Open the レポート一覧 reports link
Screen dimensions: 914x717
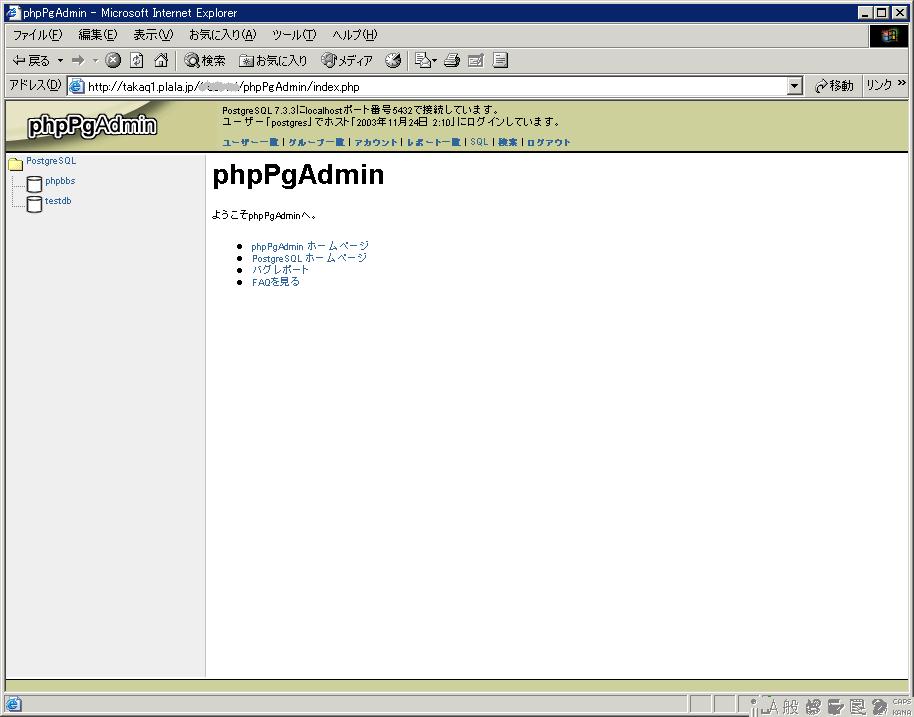(434, 142)
